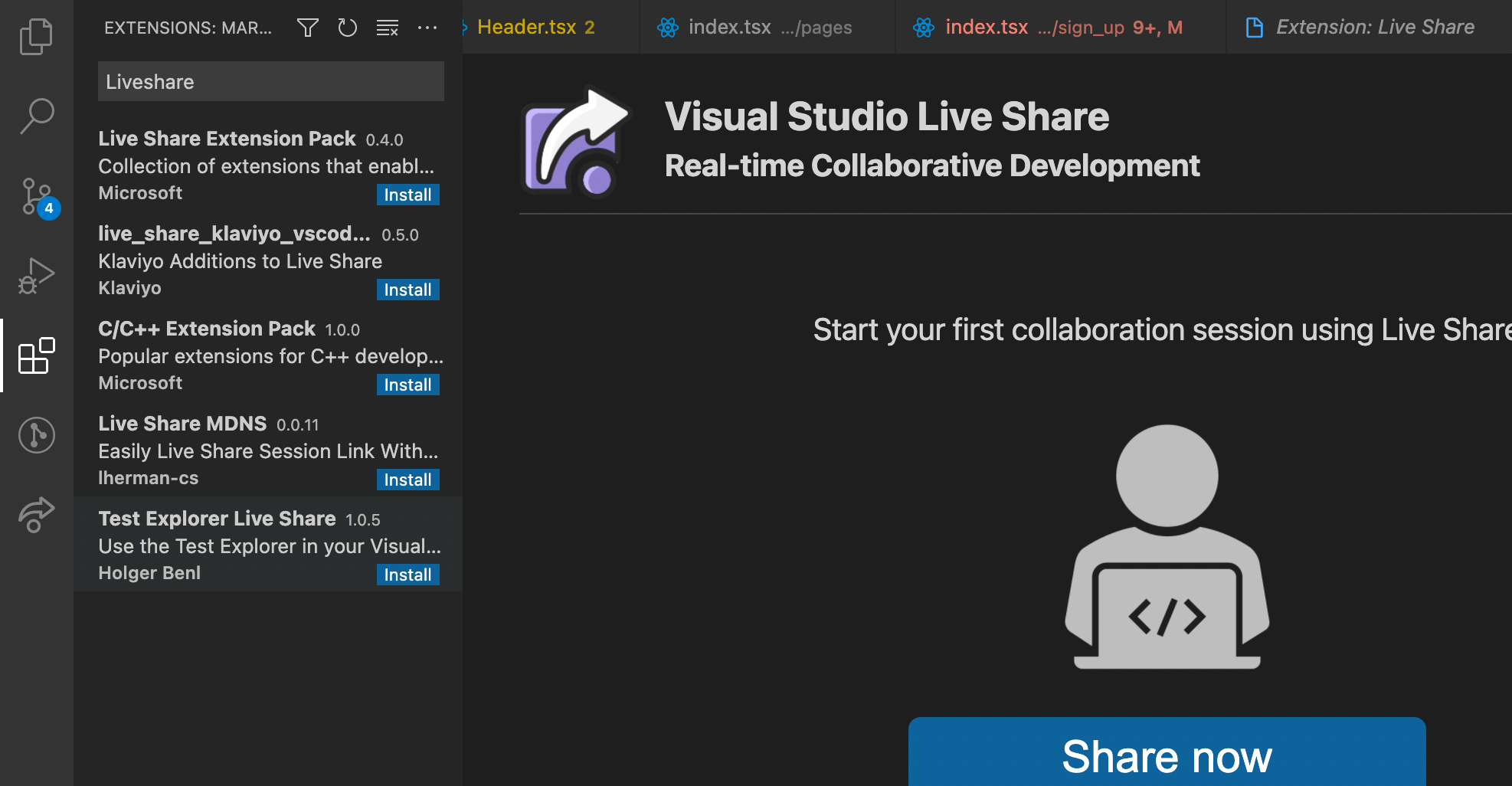Click the Share now button
Screen dimensions: 1512x786
(x=1167, y=755)
